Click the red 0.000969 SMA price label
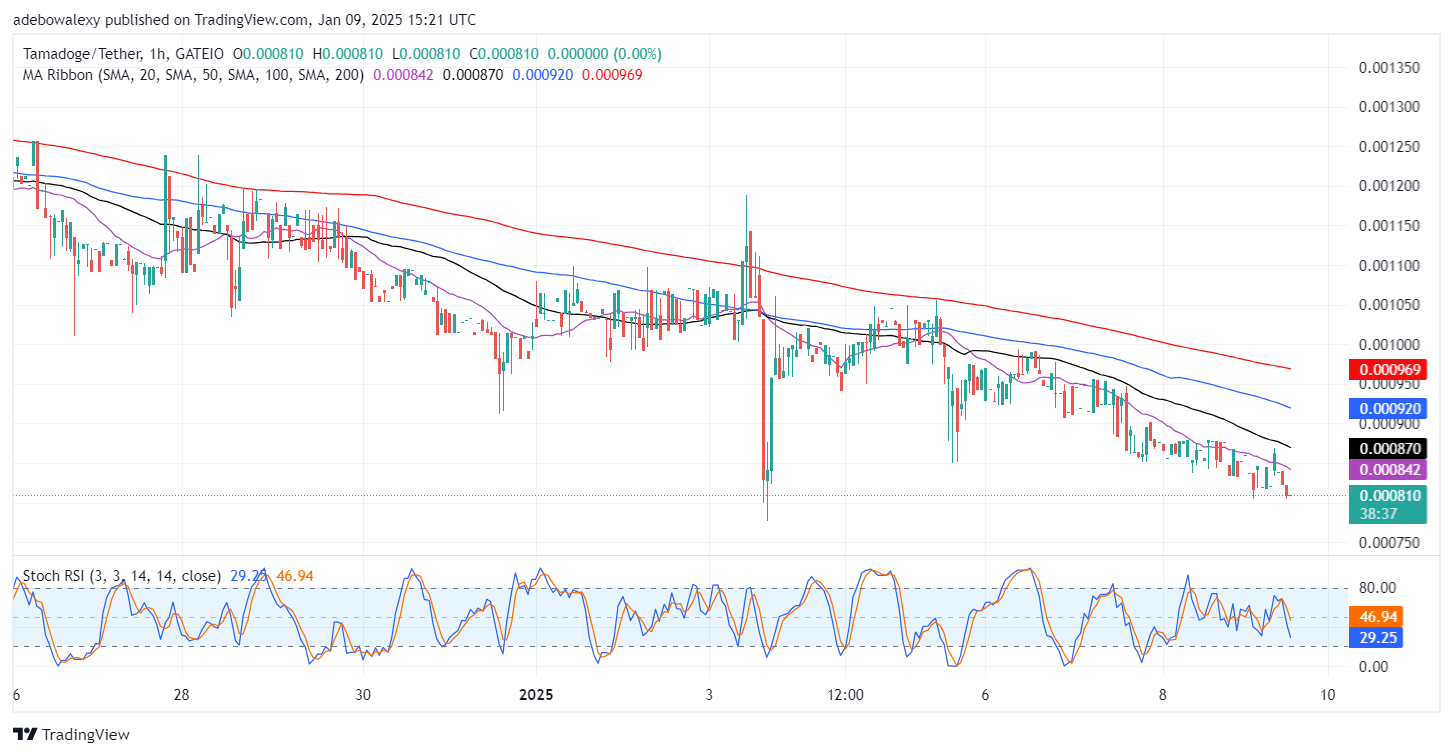Screen dimensions: 1453x756 coord(1387,369)
